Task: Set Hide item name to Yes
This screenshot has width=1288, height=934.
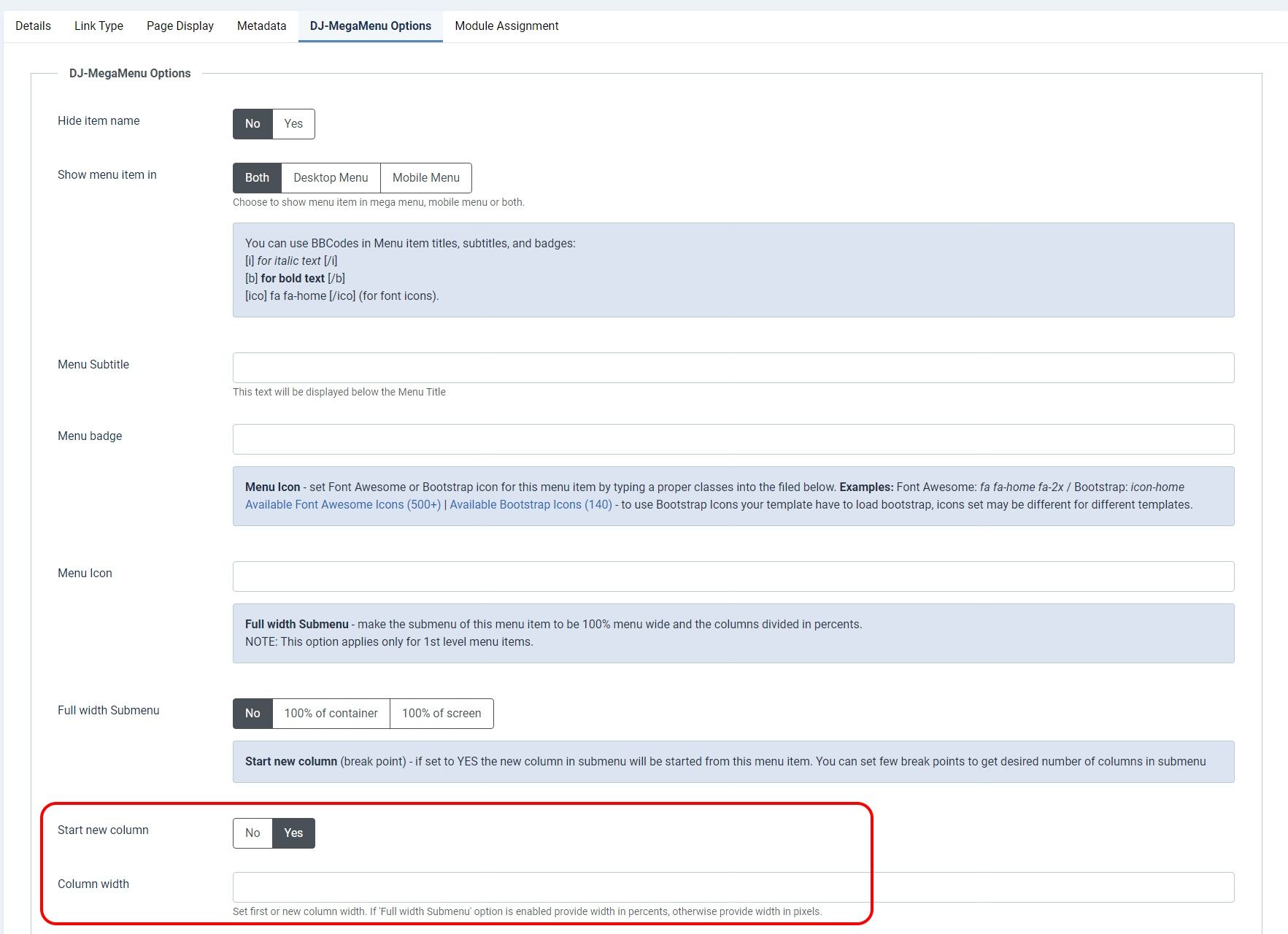Action: pyautogui.click(x=293, y=124)
